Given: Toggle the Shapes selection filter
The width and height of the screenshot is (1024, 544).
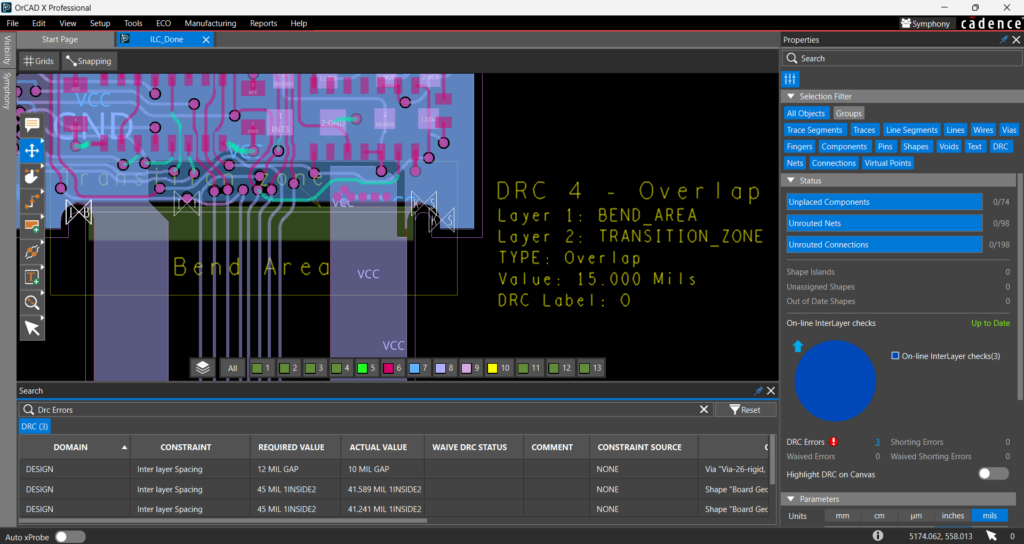Looking at the screenshot, I should 916,146.
